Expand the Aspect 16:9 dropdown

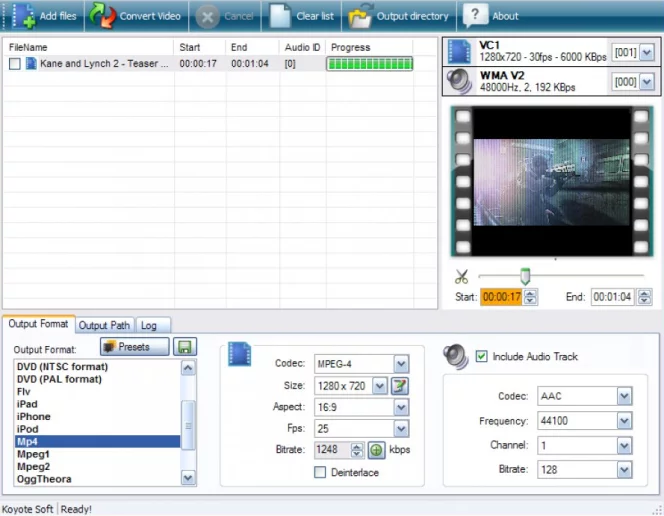(x=401, y=407)
